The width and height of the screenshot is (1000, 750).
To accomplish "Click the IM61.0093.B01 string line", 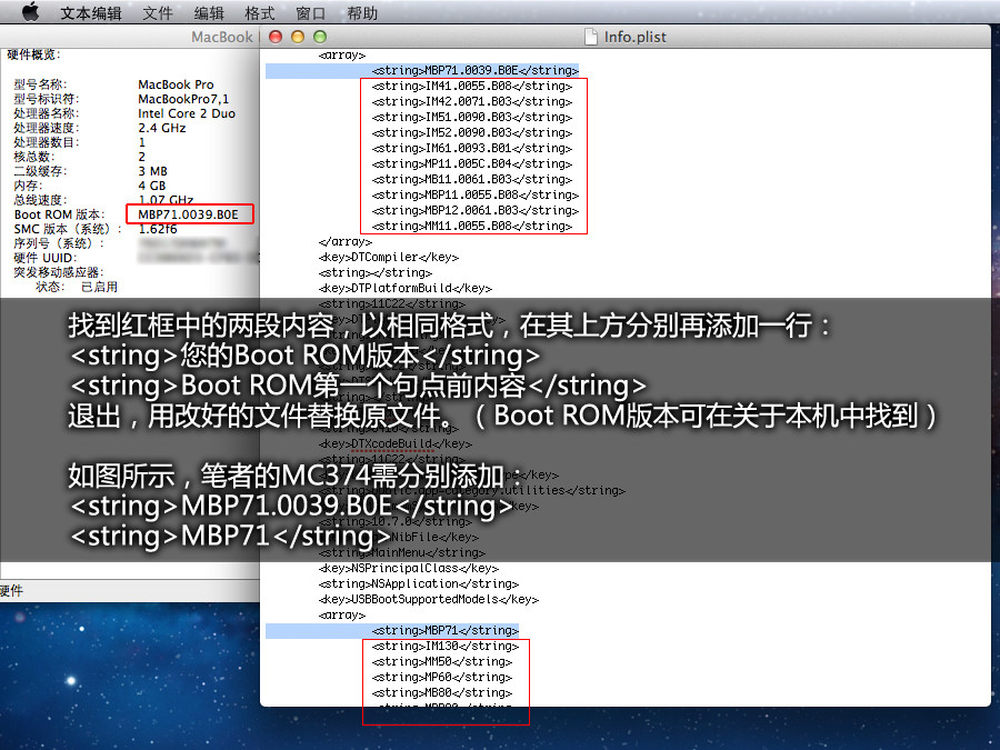I will pyautogui.click(x=472, y=148).
